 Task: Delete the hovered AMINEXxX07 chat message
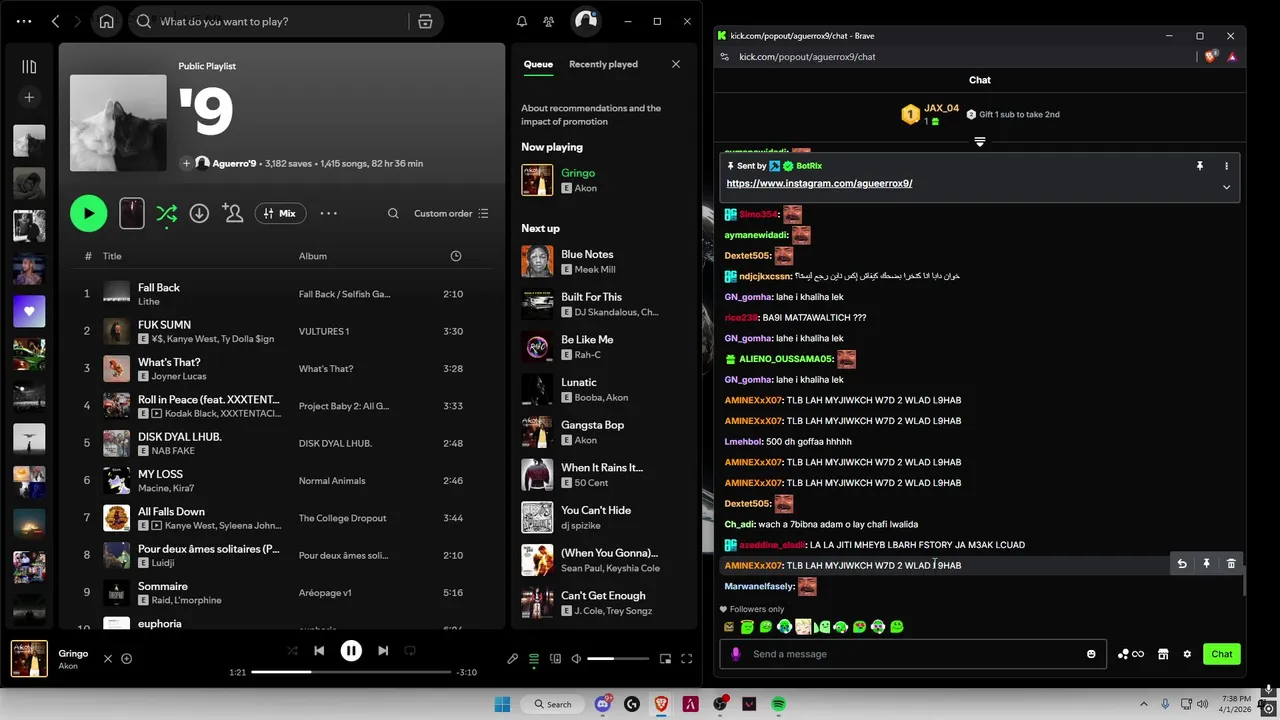[x=1231, y=564]
